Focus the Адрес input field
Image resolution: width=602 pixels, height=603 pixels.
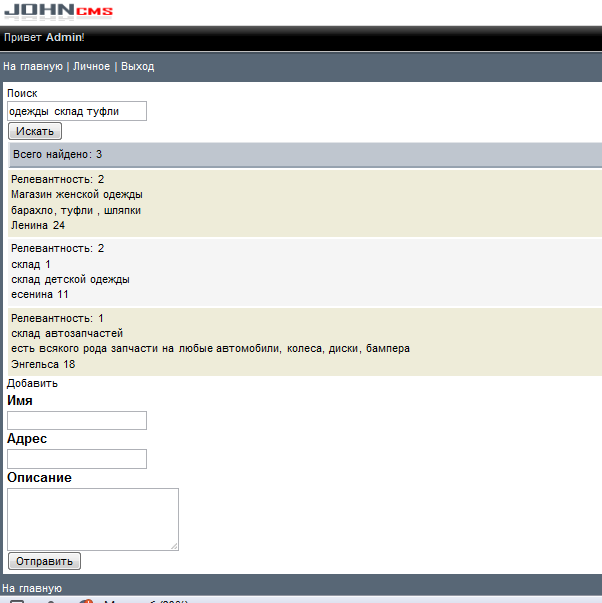pos(77,459)
